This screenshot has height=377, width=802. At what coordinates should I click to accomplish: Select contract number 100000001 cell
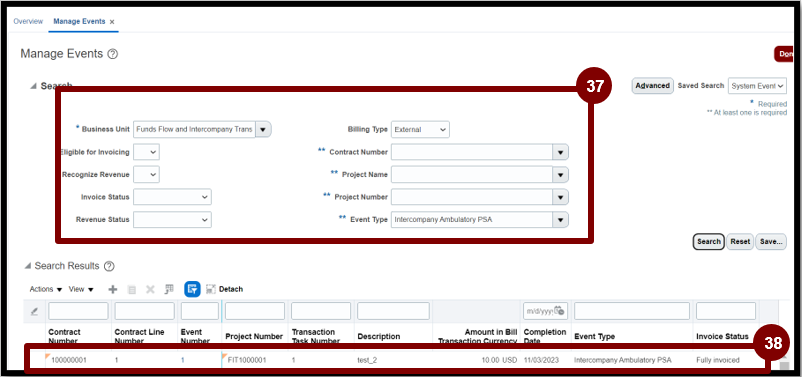coord(69,360)
